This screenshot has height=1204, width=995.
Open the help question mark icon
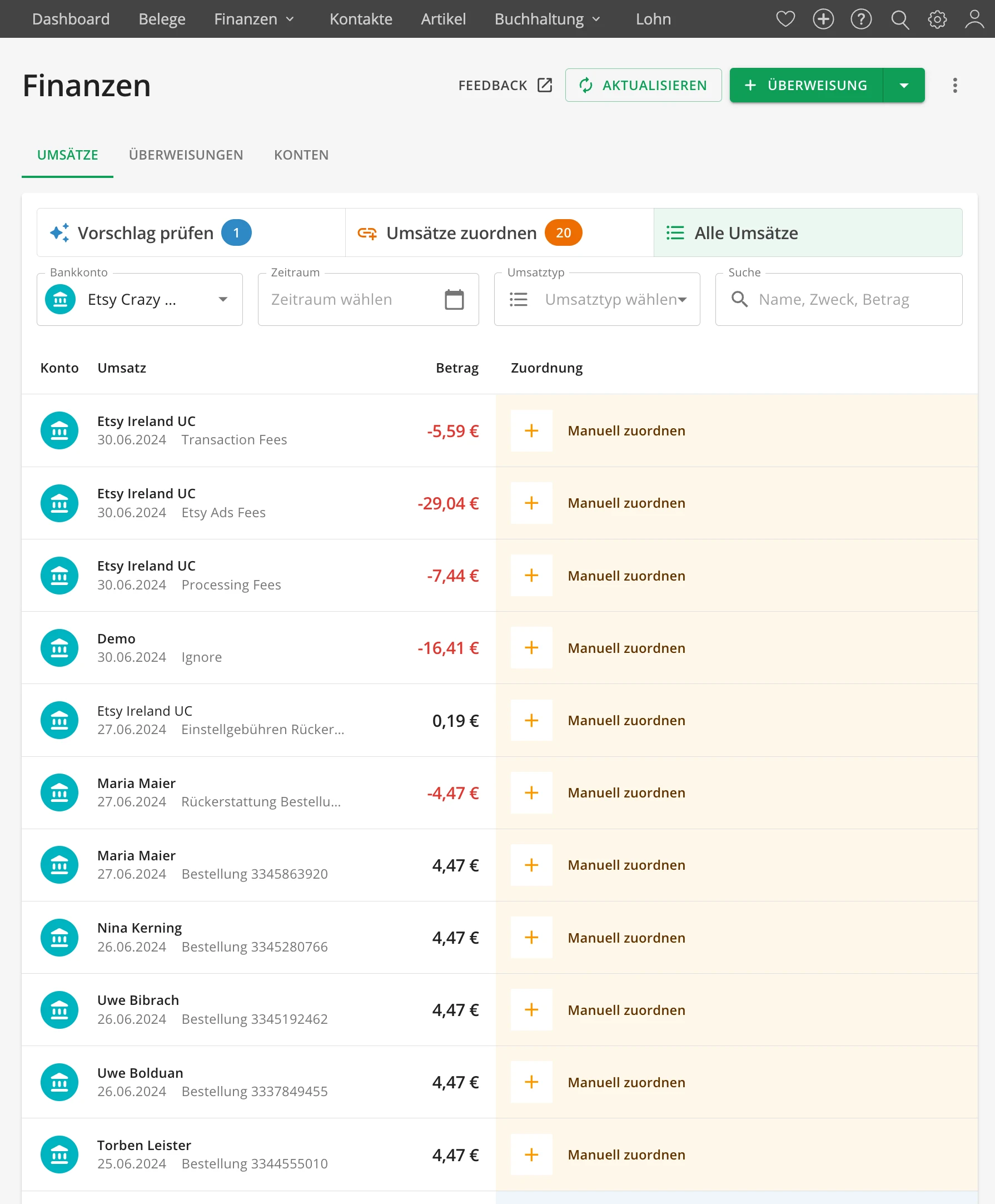click(861, 19)
